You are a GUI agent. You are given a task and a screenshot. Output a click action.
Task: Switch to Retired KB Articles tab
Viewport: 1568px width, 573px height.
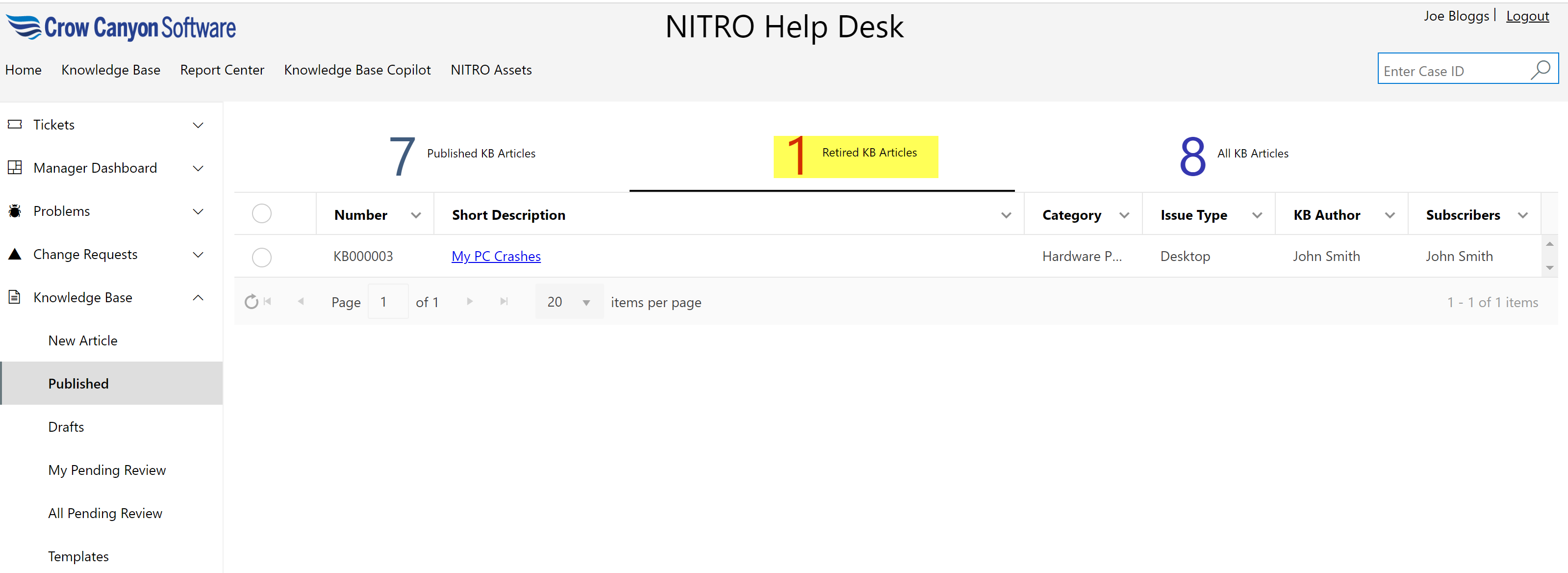tap(855, 156)
